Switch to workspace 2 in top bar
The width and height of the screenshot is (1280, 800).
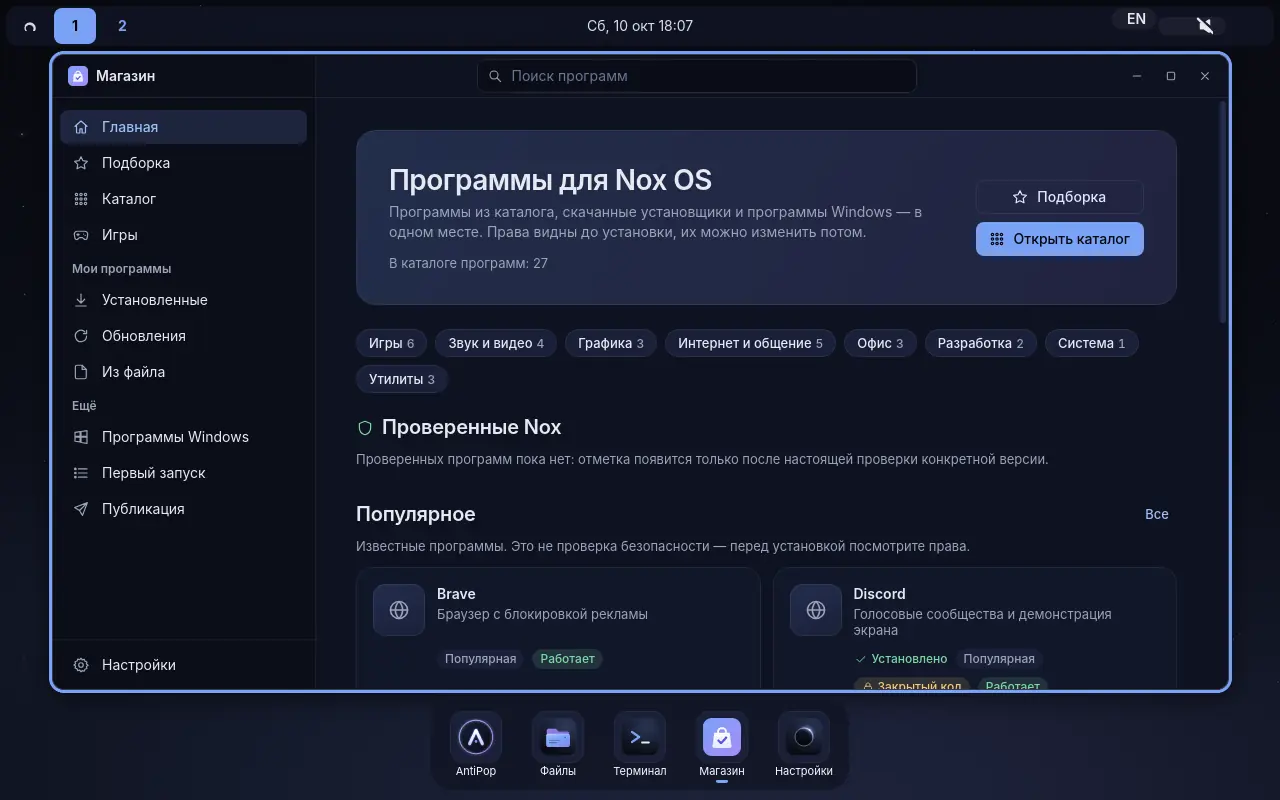point(122,26)
